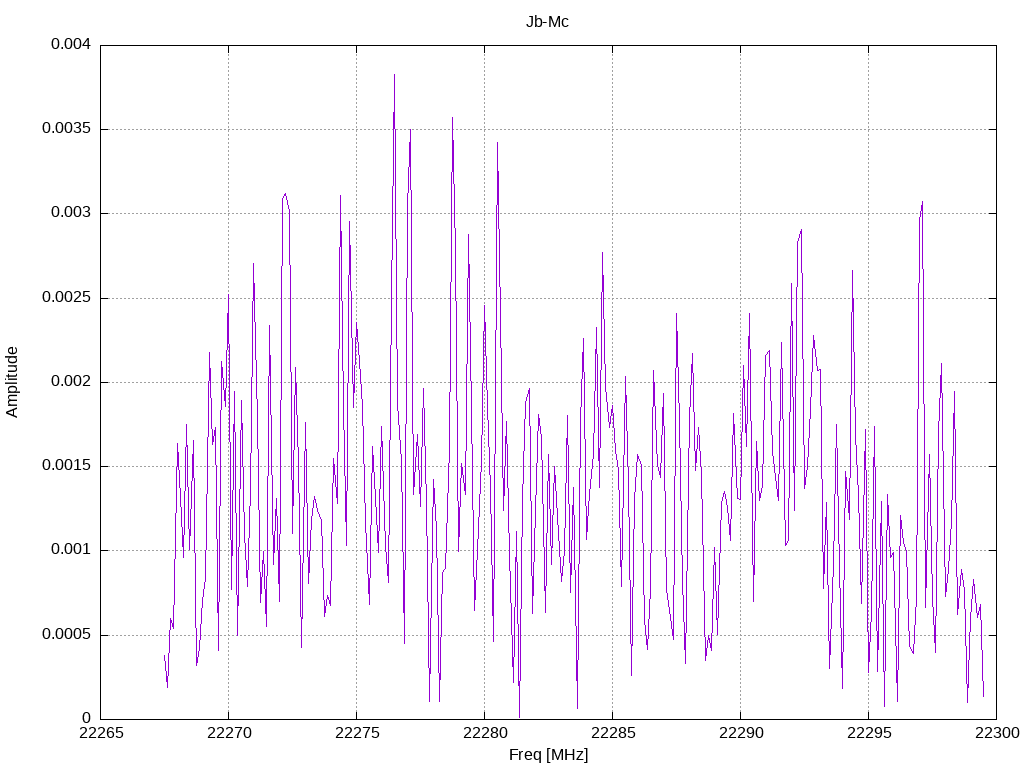Click the highest spectrum peak near 22276.5 MHz
Viewport: 1024px width, 768px height.
tap(394, 75)
